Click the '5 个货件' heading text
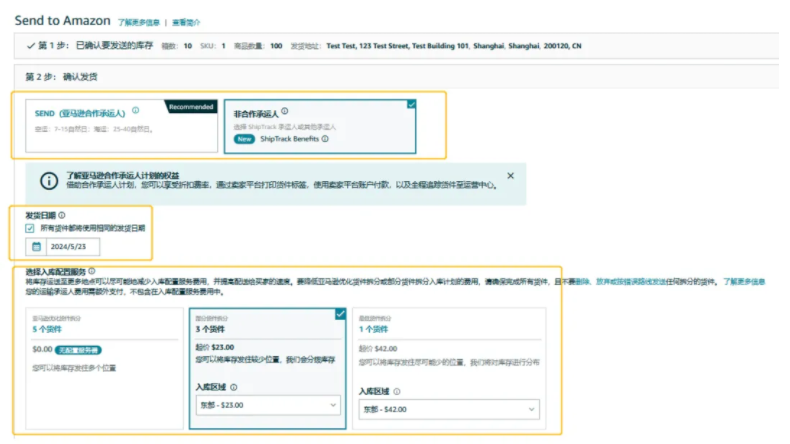The width and height of the screenshot is (790, 444). 47,330
